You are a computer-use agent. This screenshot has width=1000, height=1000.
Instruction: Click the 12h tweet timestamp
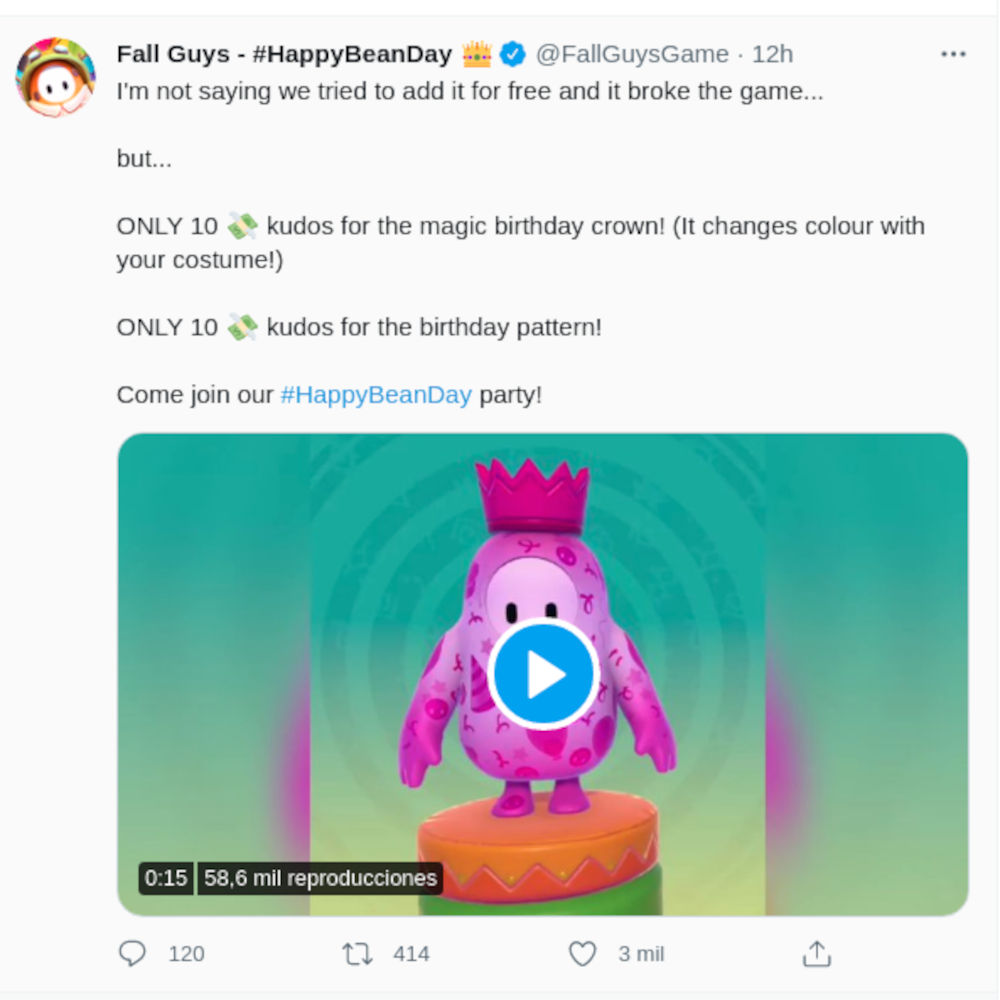coord(772,54)
